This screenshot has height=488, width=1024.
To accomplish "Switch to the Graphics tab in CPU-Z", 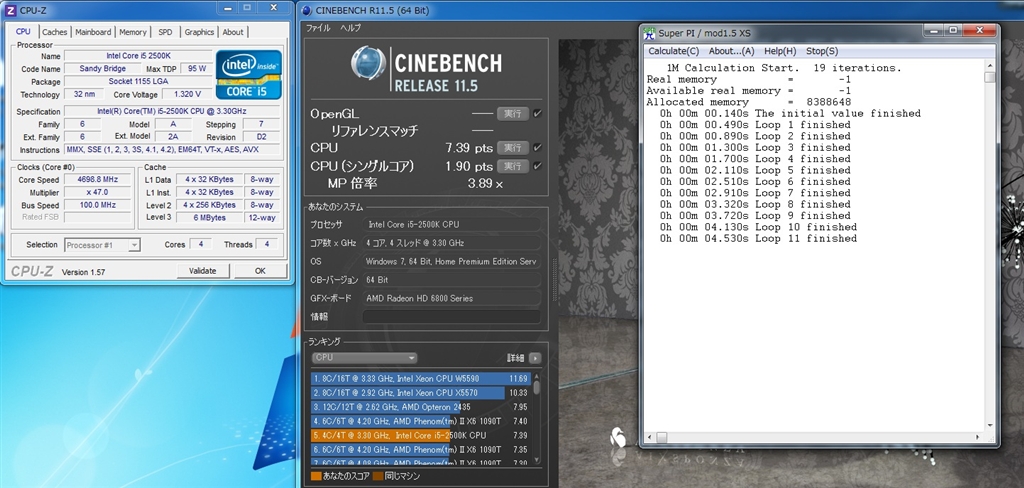I will pyautogui.click(x=199, y=32).
